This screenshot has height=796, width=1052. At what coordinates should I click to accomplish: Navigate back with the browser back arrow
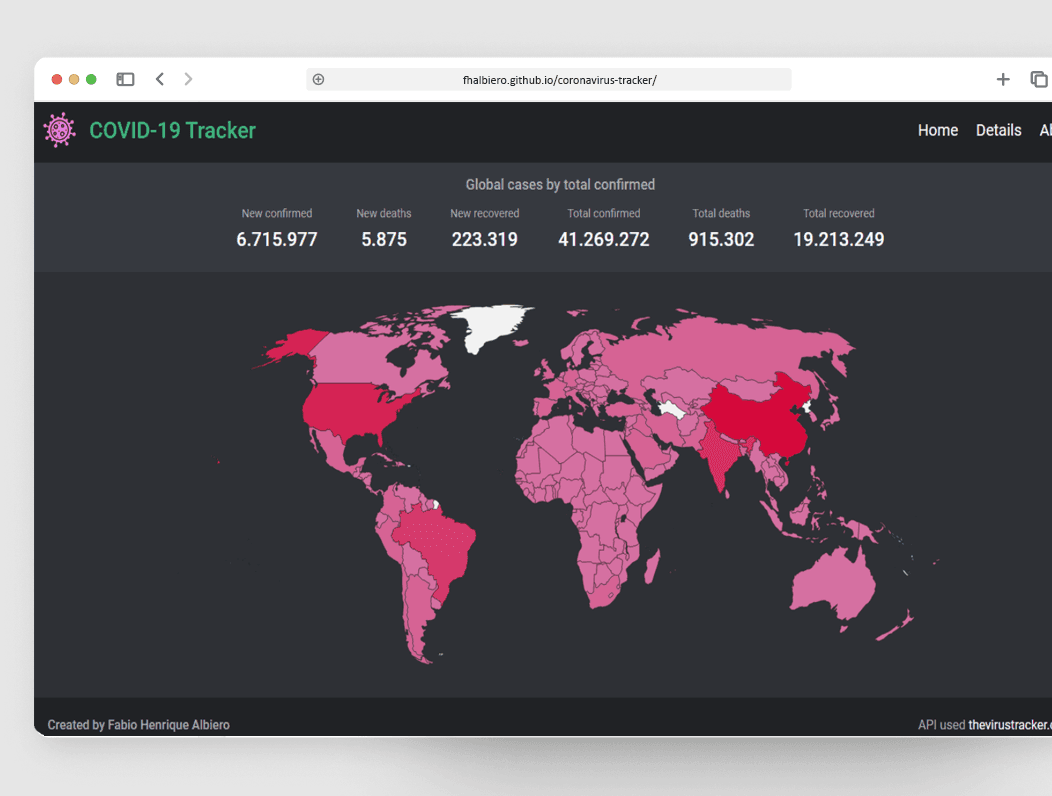159,79
